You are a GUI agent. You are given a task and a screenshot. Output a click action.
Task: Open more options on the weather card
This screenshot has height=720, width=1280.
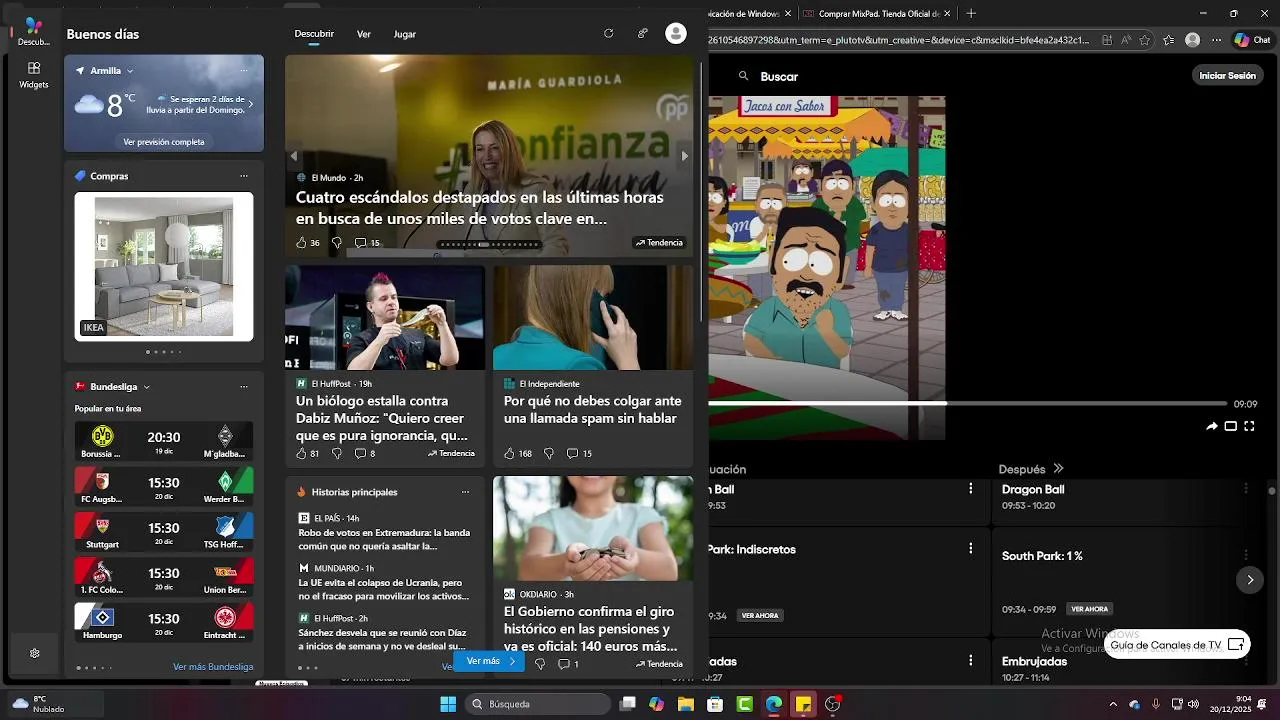(243, 71)
